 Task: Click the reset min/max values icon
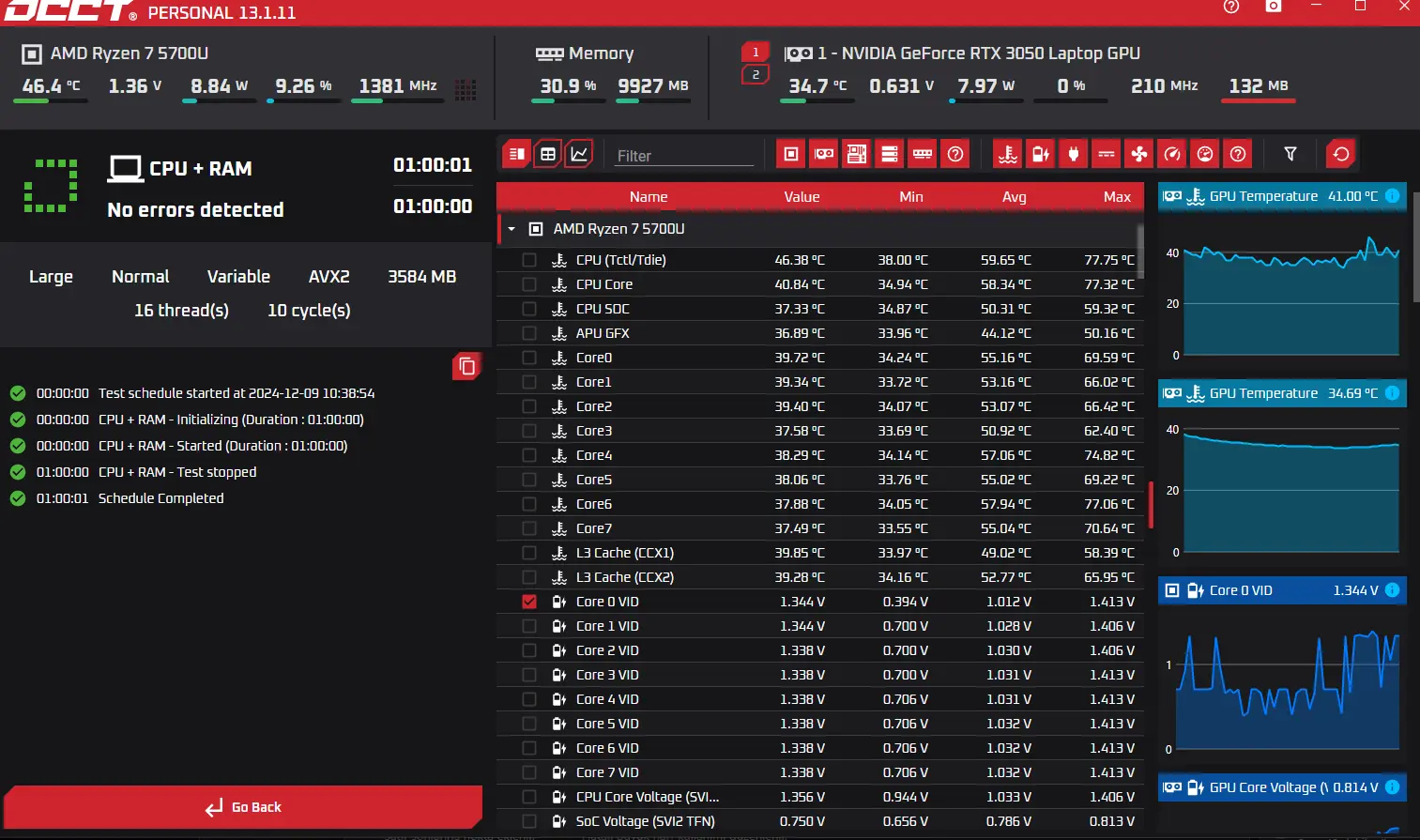pos(1341,154)
